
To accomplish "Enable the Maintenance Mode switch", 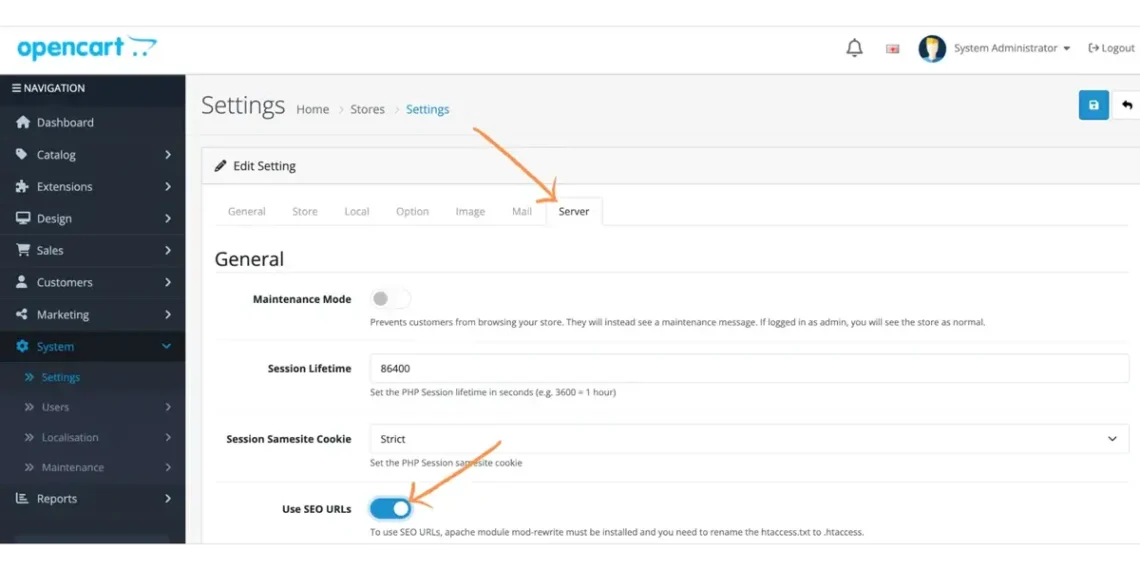I will click(390, 299).
